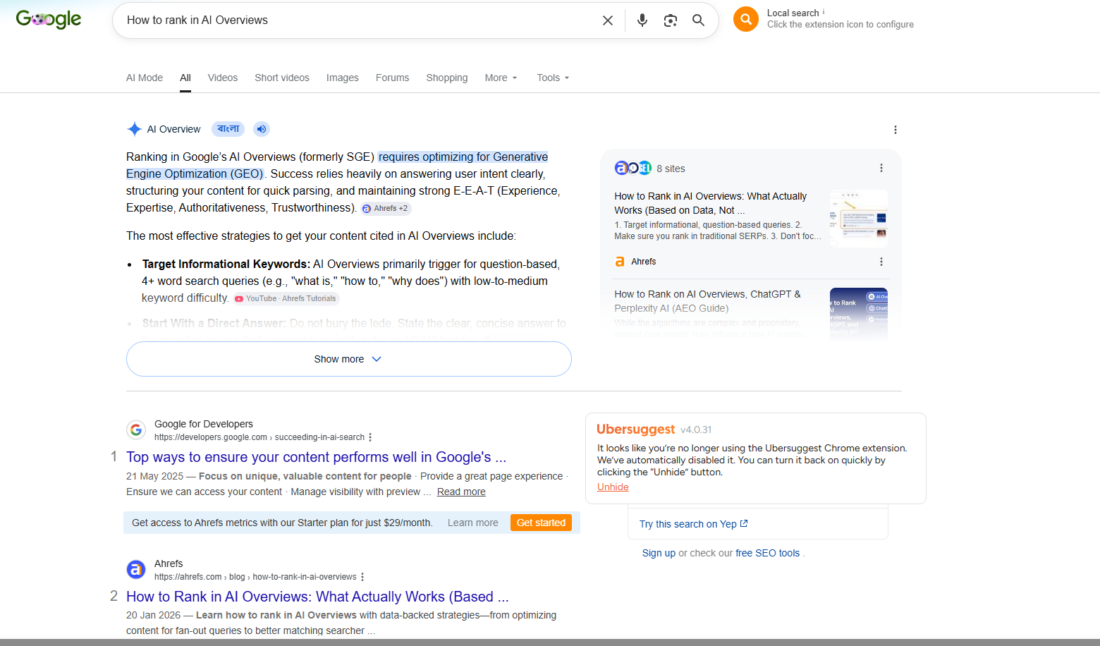Image resolution: width=1100 pixels, height=646 pixels.
Task: Click the Ahrefs +2 source chip
Action: tap(386, 208)
